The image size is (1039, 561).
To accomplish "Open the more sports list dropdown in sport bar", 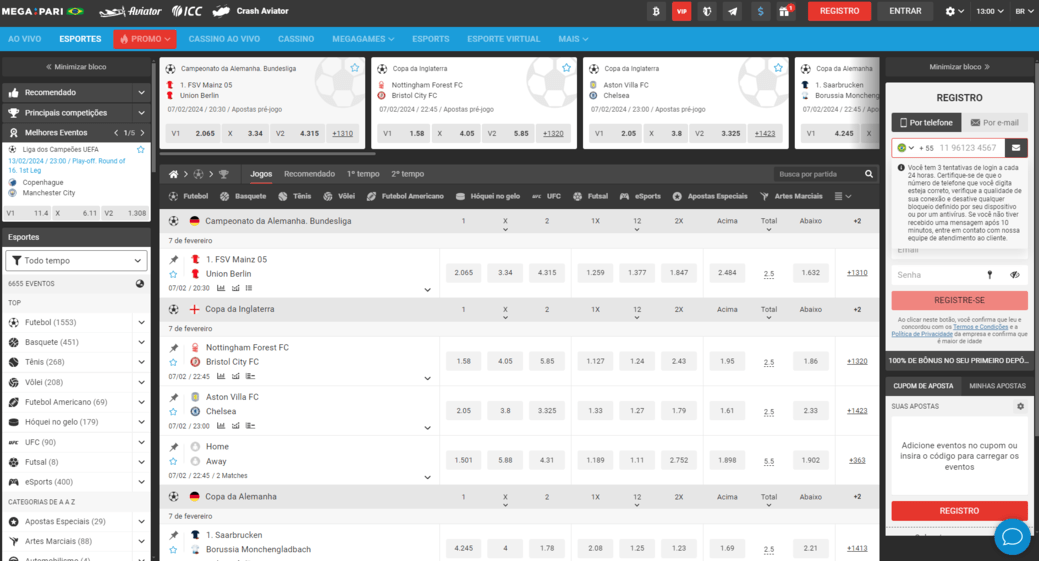I will (x=843, y=196).
